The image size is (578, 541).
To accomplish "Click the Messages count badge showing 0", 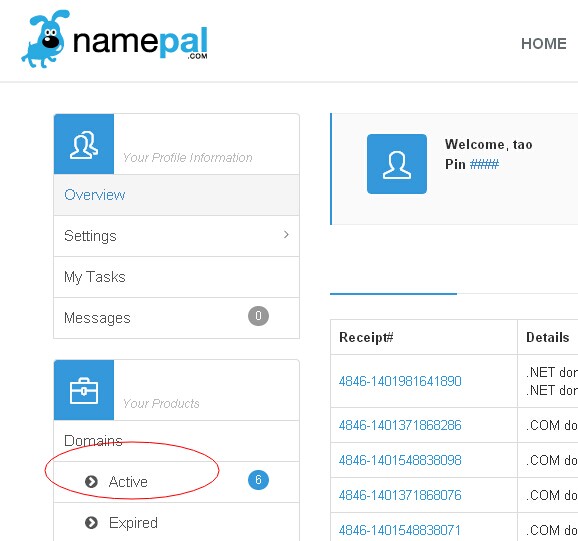I will click(258, 316).
